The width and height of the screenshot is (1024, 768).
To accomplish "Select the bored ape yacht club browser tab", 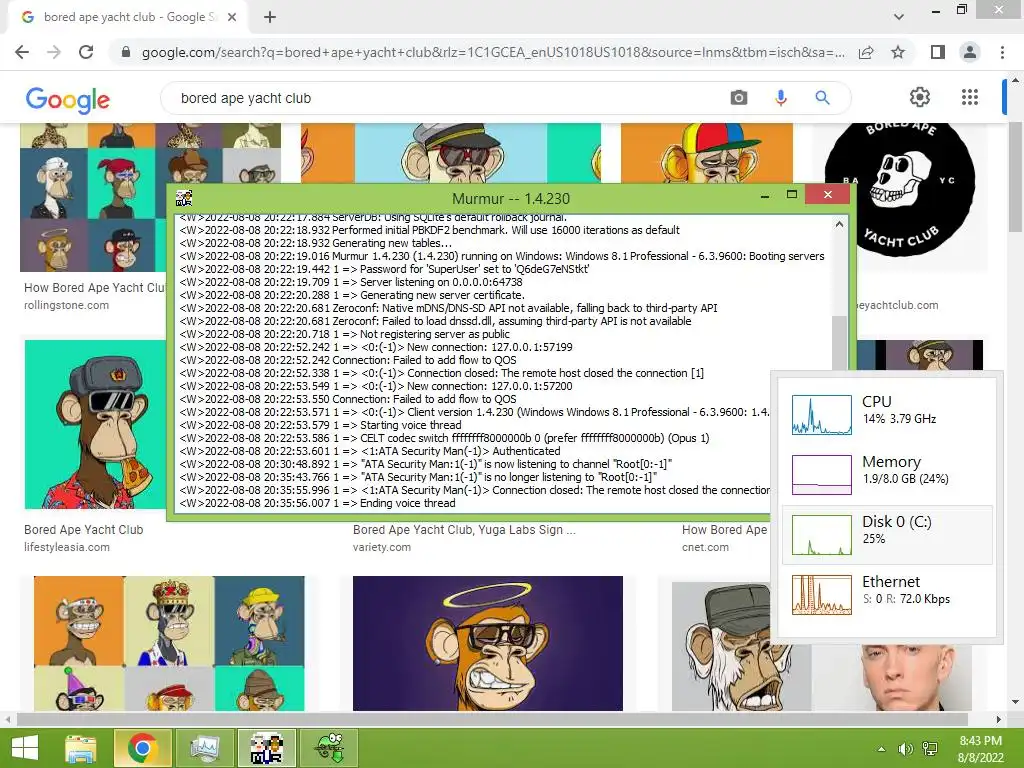I will coord(127,17).
